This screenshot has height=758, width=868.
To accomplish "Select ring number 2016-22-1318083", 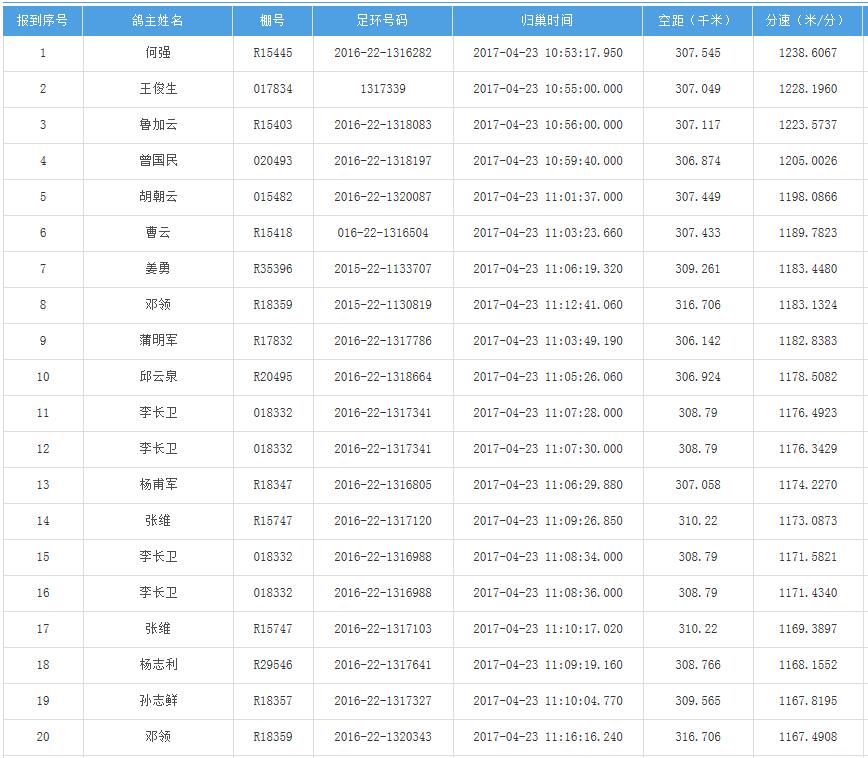I will 382,125.
